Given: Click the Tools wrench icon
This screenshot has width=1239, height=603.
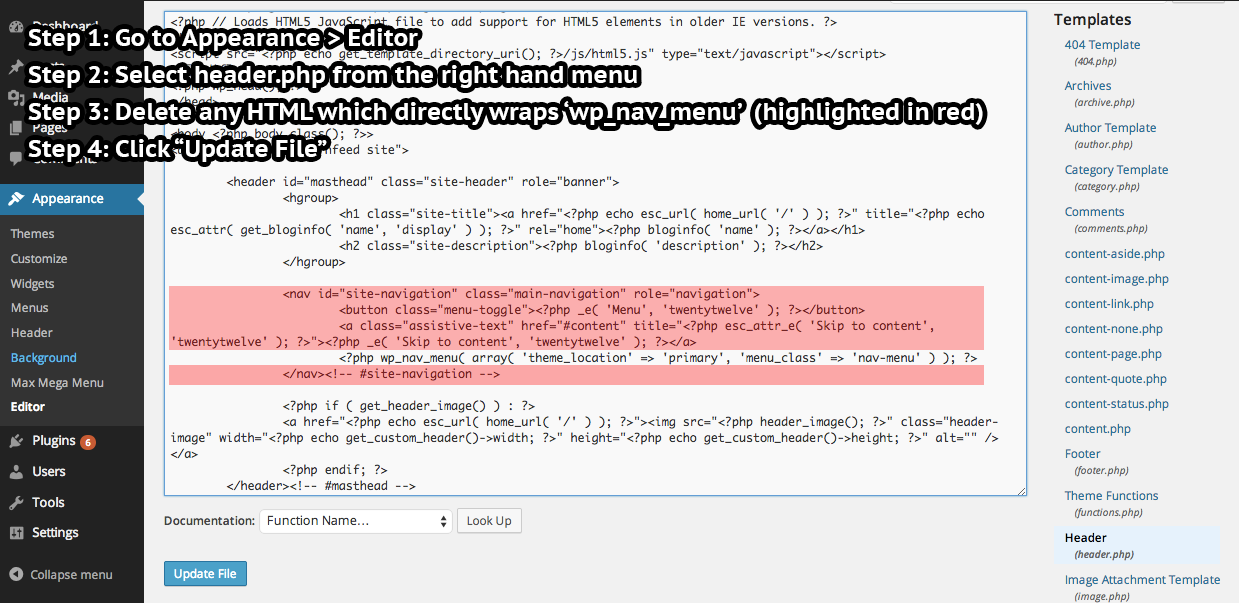Looking at the screenshot, I should [x=16, y=503].
